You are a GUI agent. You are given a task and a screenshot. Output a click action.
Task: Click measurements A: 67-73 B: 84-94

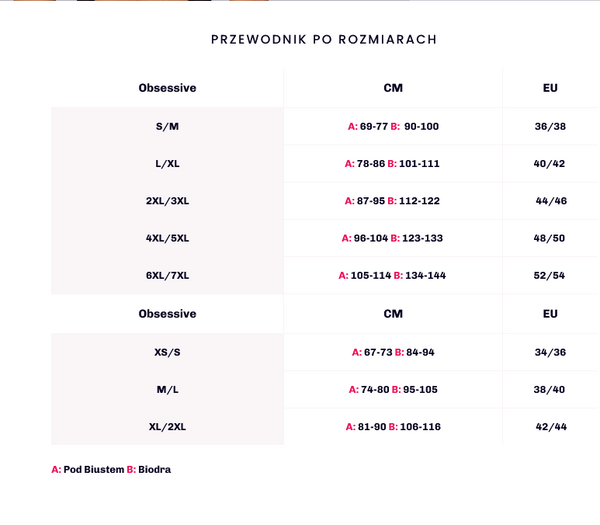[x=393, y=352]
